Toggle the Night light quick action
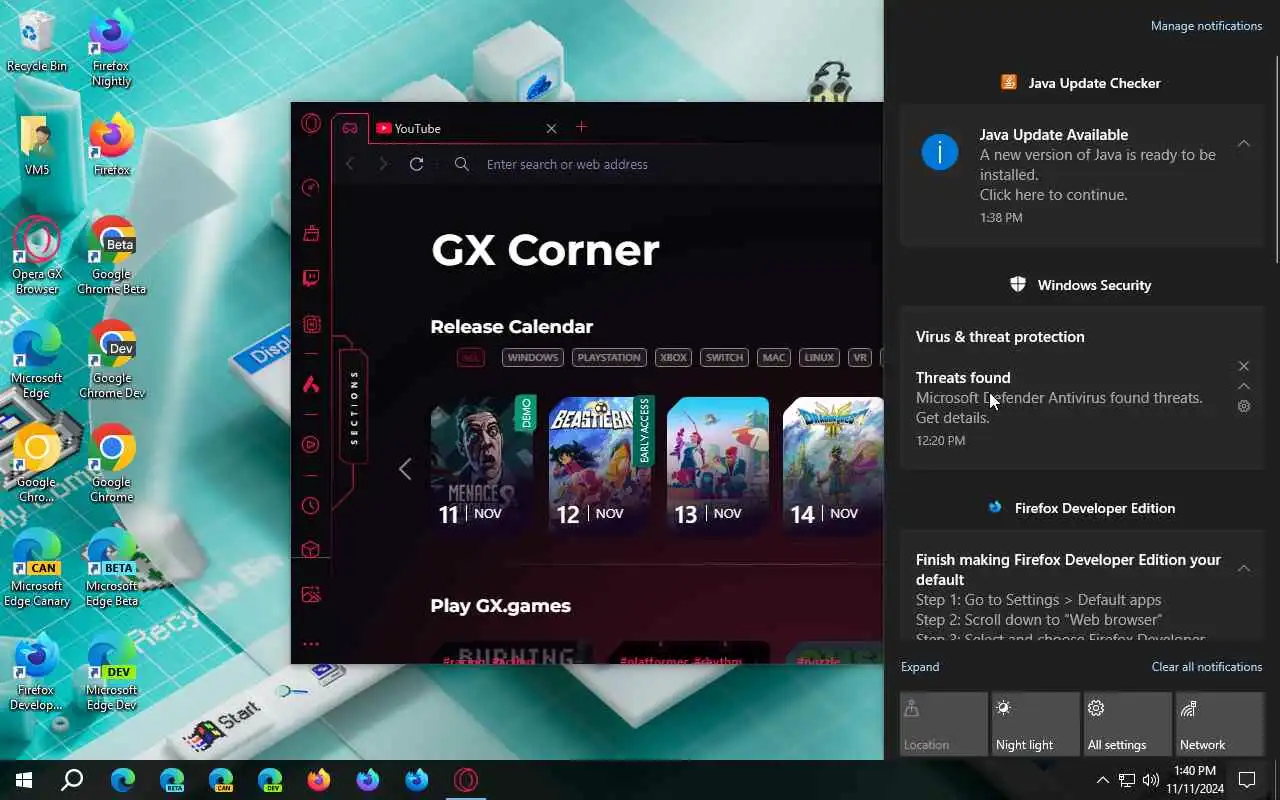Screen dimensions: 1280x800 (1036, 724)
